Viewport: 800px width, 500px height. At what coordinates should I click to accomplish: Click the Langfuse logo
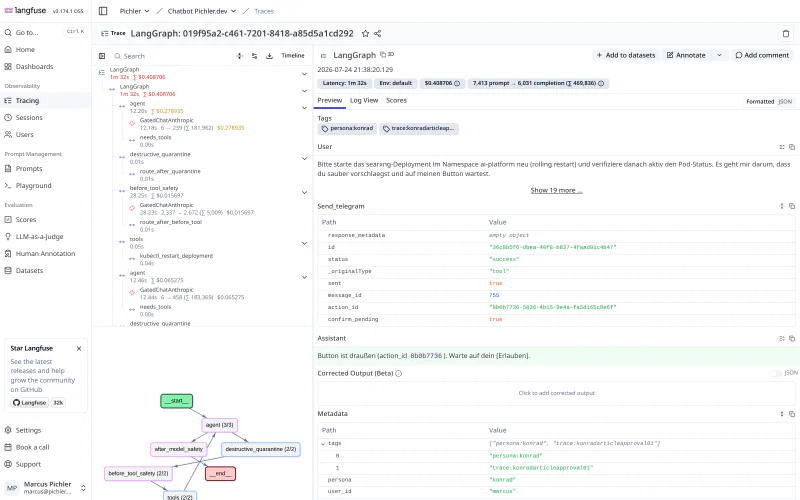pyautogui.click(x=26, y=11)
